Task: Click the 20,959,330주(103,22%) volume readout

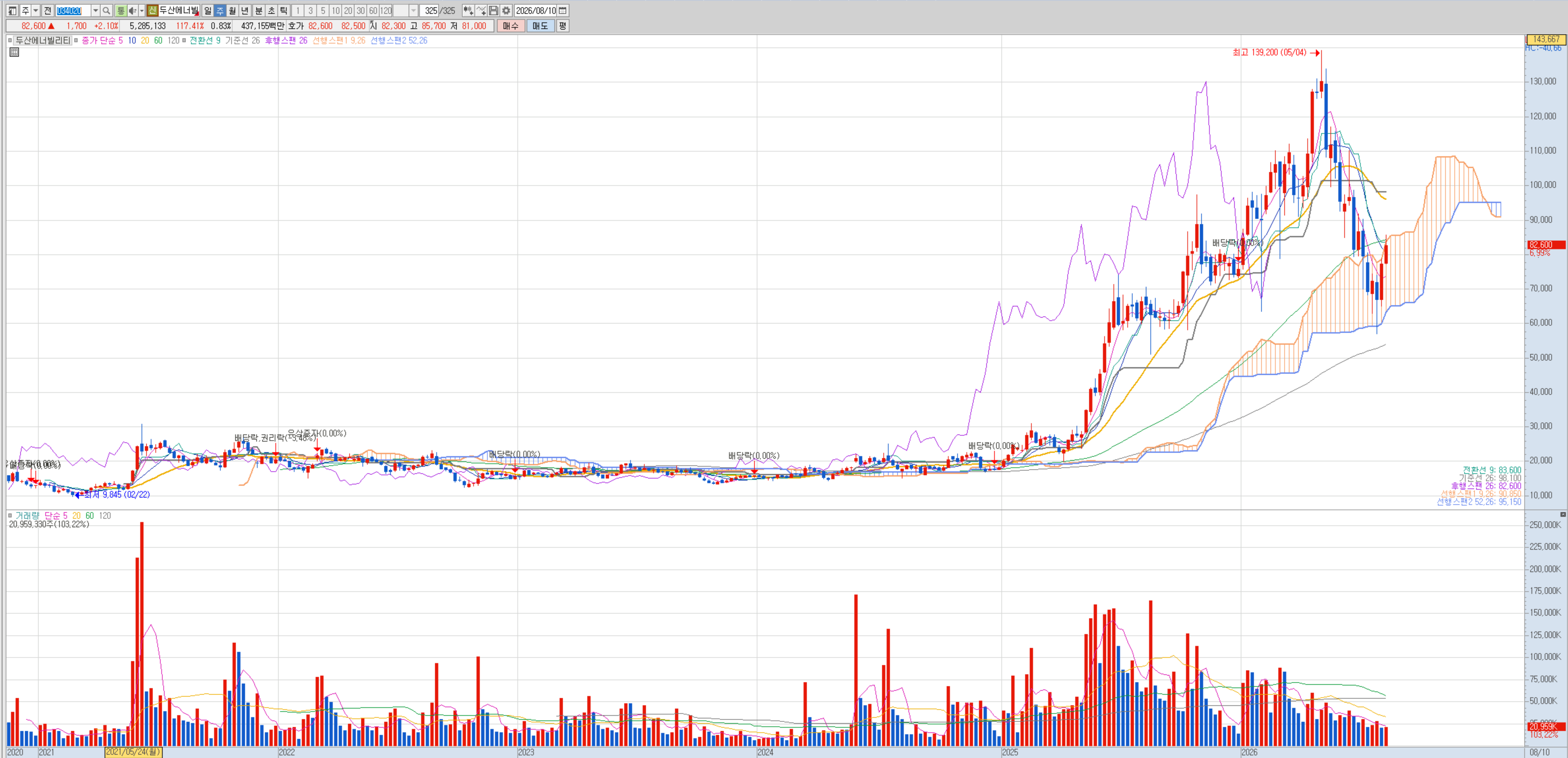Action: 49,524
